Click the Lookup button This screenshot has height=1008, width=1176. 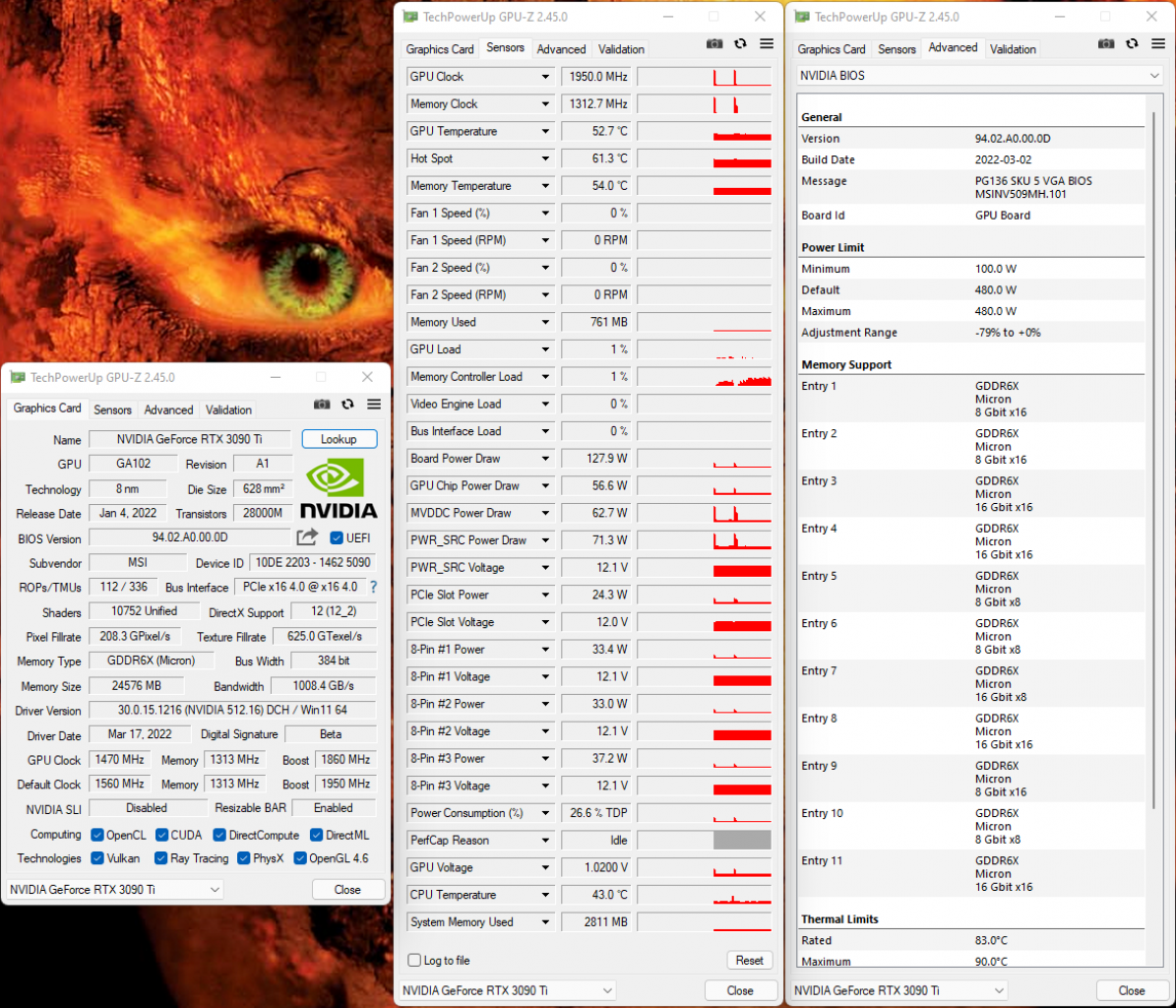(x=339, y=439)
